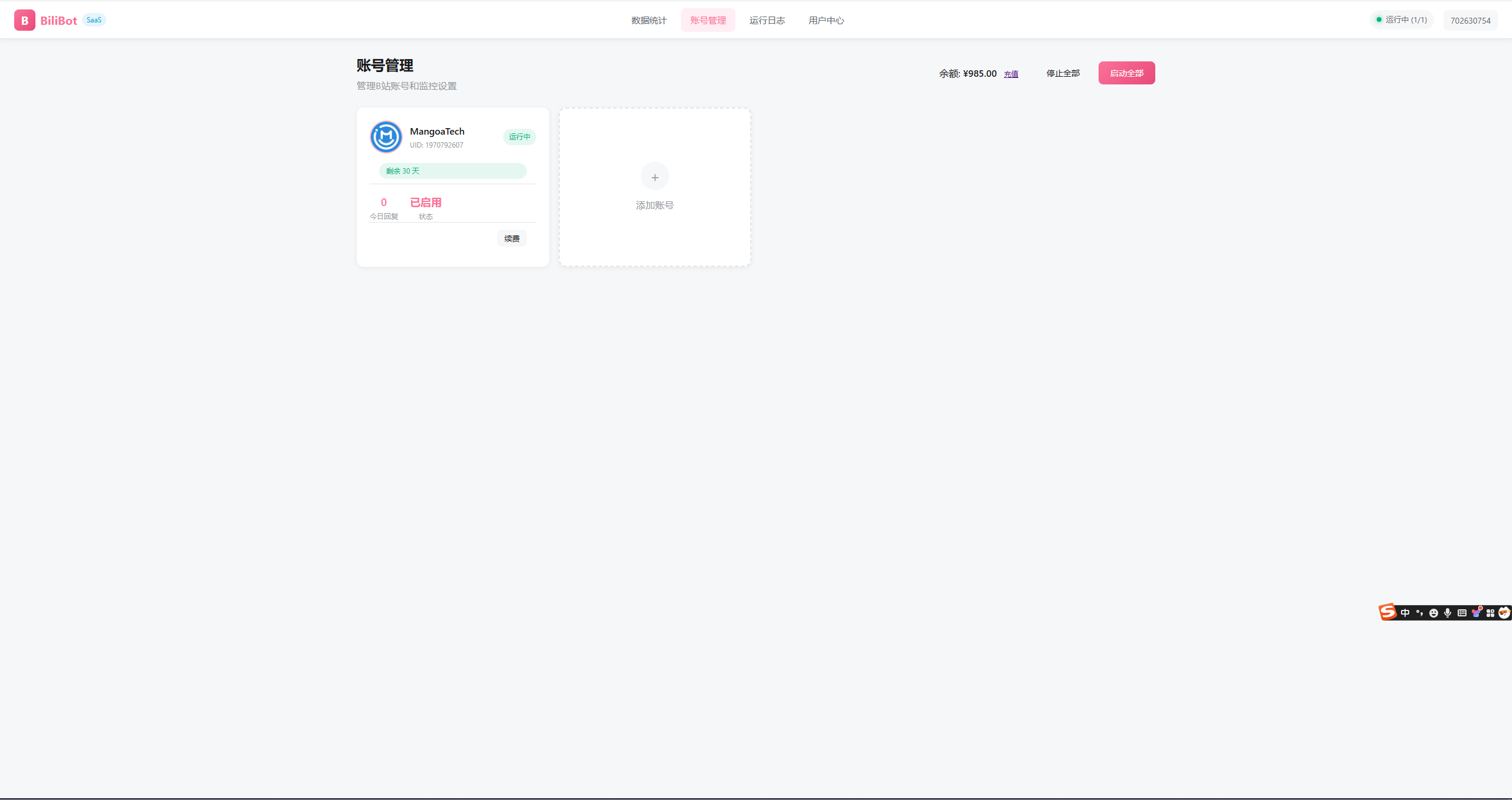Viewport: 1512px width, 800px height.
Task: Toggle full/half-width punctuation mode
Action: point(1419,612)
